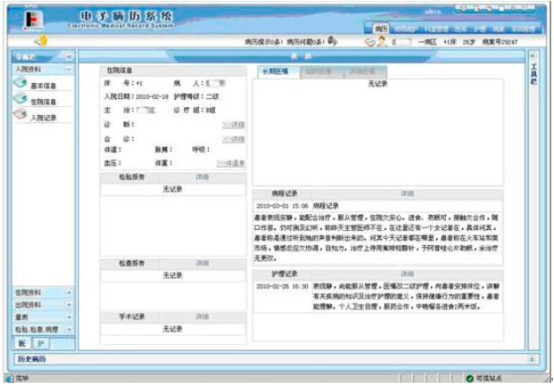Click the 病历提示0条 notice text

tap(264, 42)
